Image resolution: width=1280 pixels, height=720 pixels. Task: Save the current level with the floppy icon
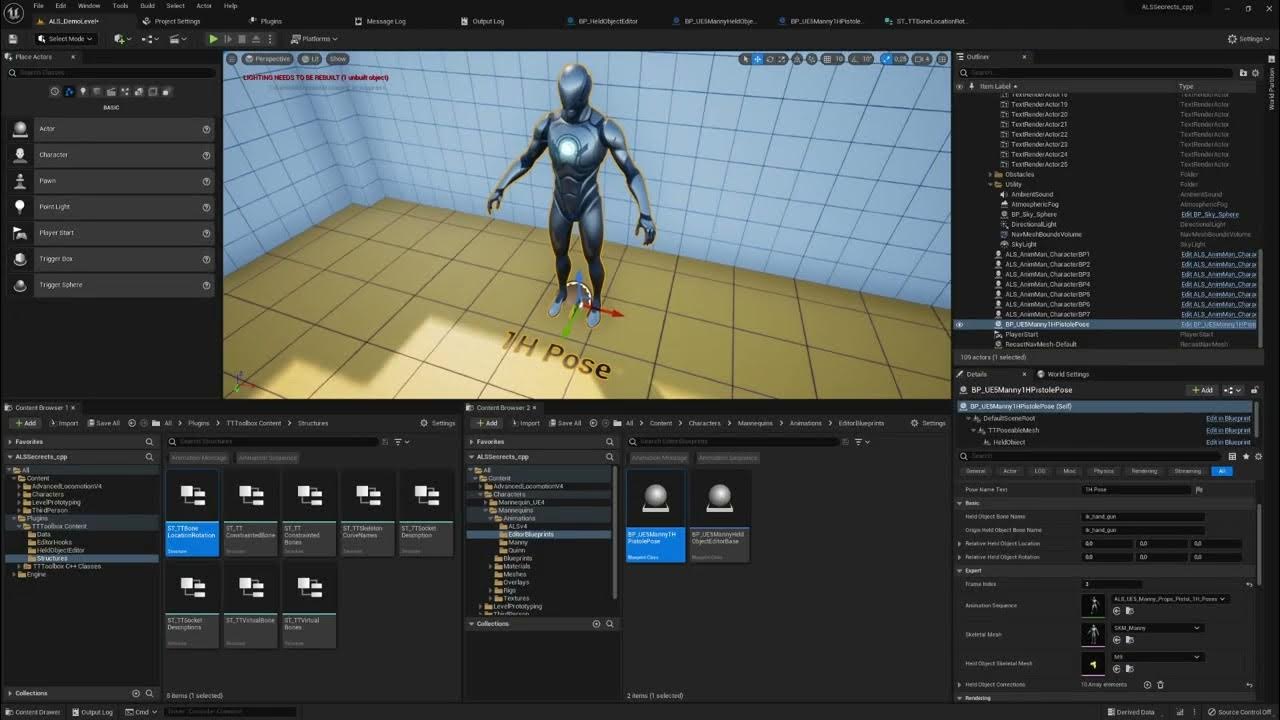click(13, 39)
